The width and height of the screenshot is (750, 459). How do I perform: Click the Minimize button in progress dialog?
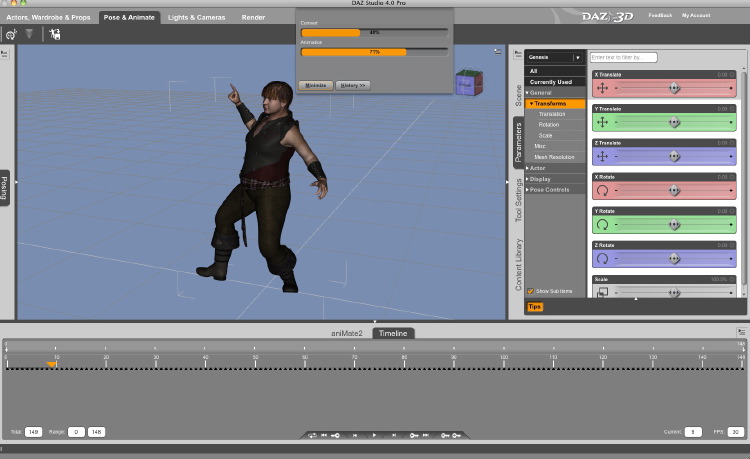[x=316, y=85]
